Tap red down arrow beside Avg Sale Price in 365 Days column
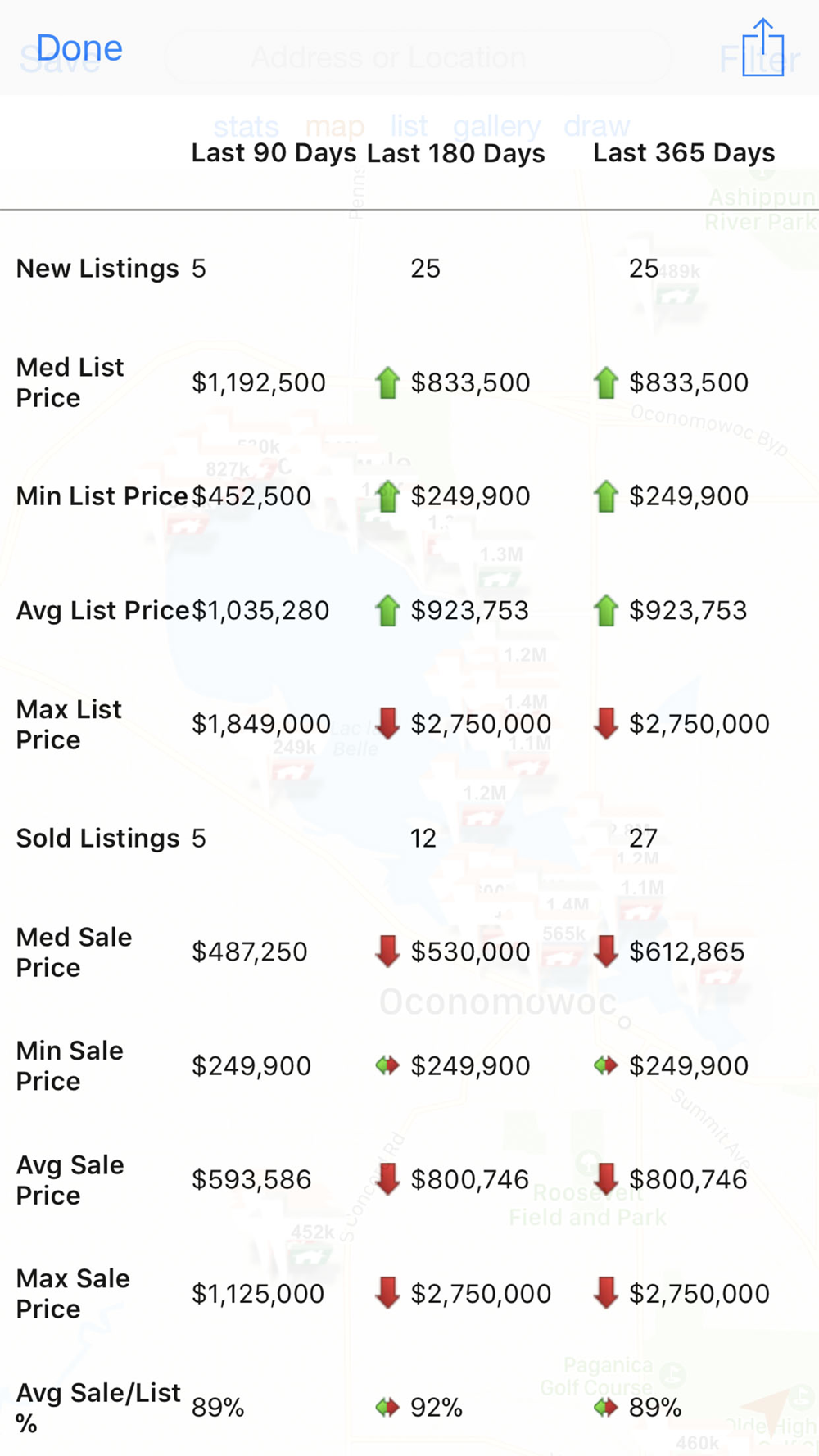Screen dimensions: 819x1456 [x=606, y=1179]
